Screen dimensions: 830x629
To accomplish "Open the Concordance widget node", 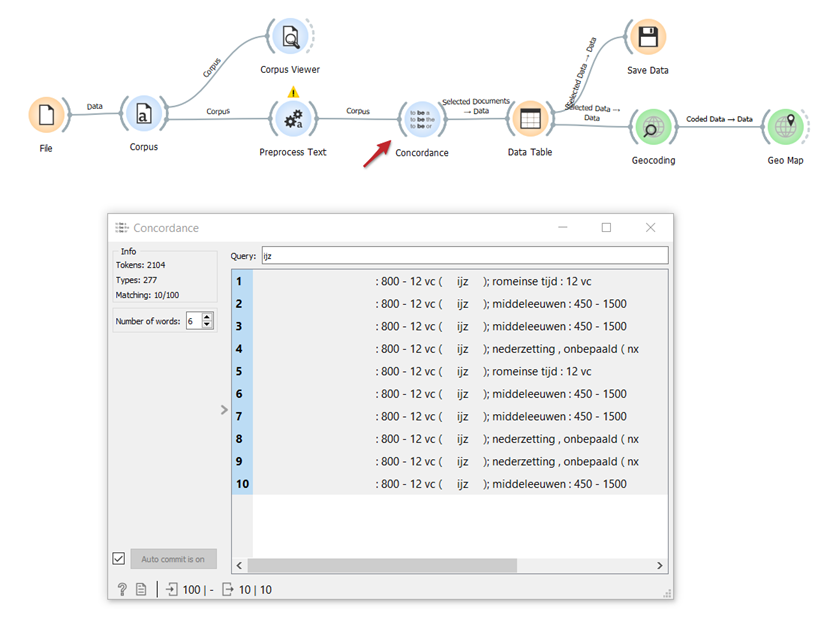I will pyautogui.click(x=421, y=121).
